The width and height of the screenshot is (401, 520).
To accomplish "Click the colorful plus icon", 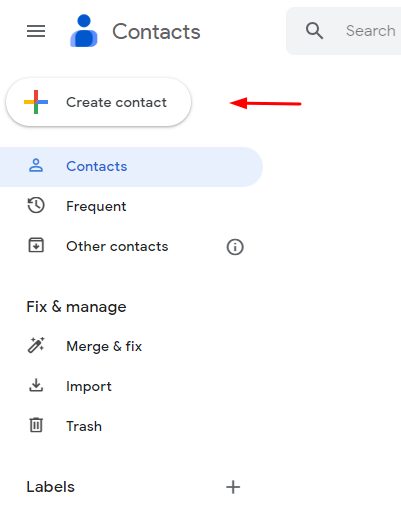I will pyautogui.click(x=36, y=102).
